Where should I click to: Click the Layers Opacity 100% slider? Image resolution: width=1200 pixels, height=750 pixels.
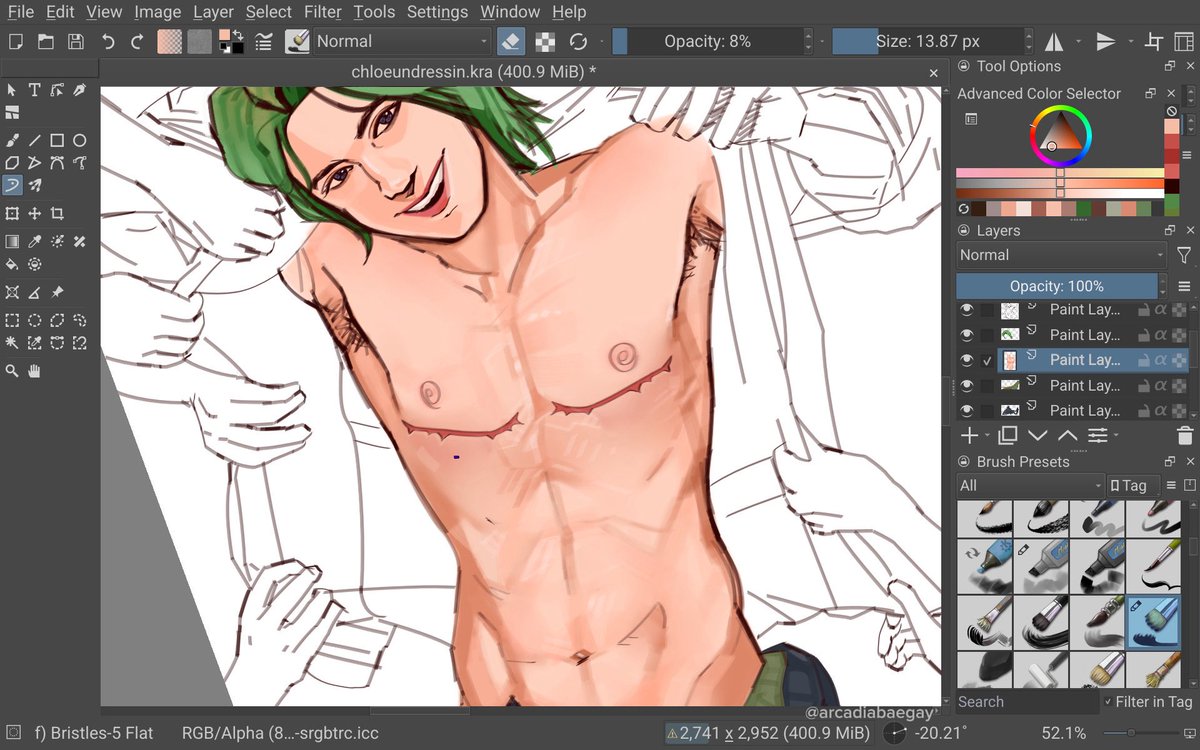(x=1056, y=286)
